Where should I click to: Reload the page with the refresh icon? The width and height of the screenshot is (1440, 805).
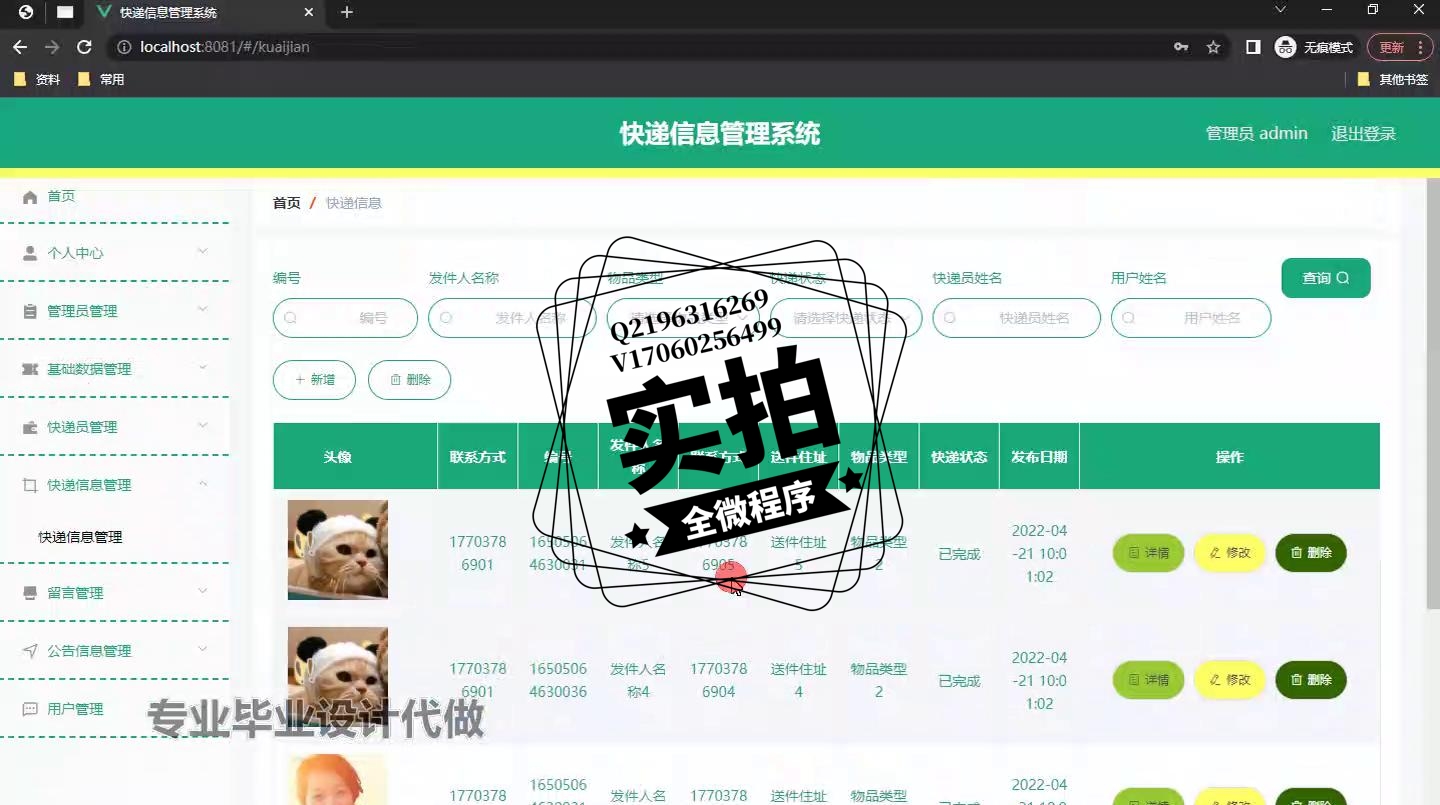point(85,47)
